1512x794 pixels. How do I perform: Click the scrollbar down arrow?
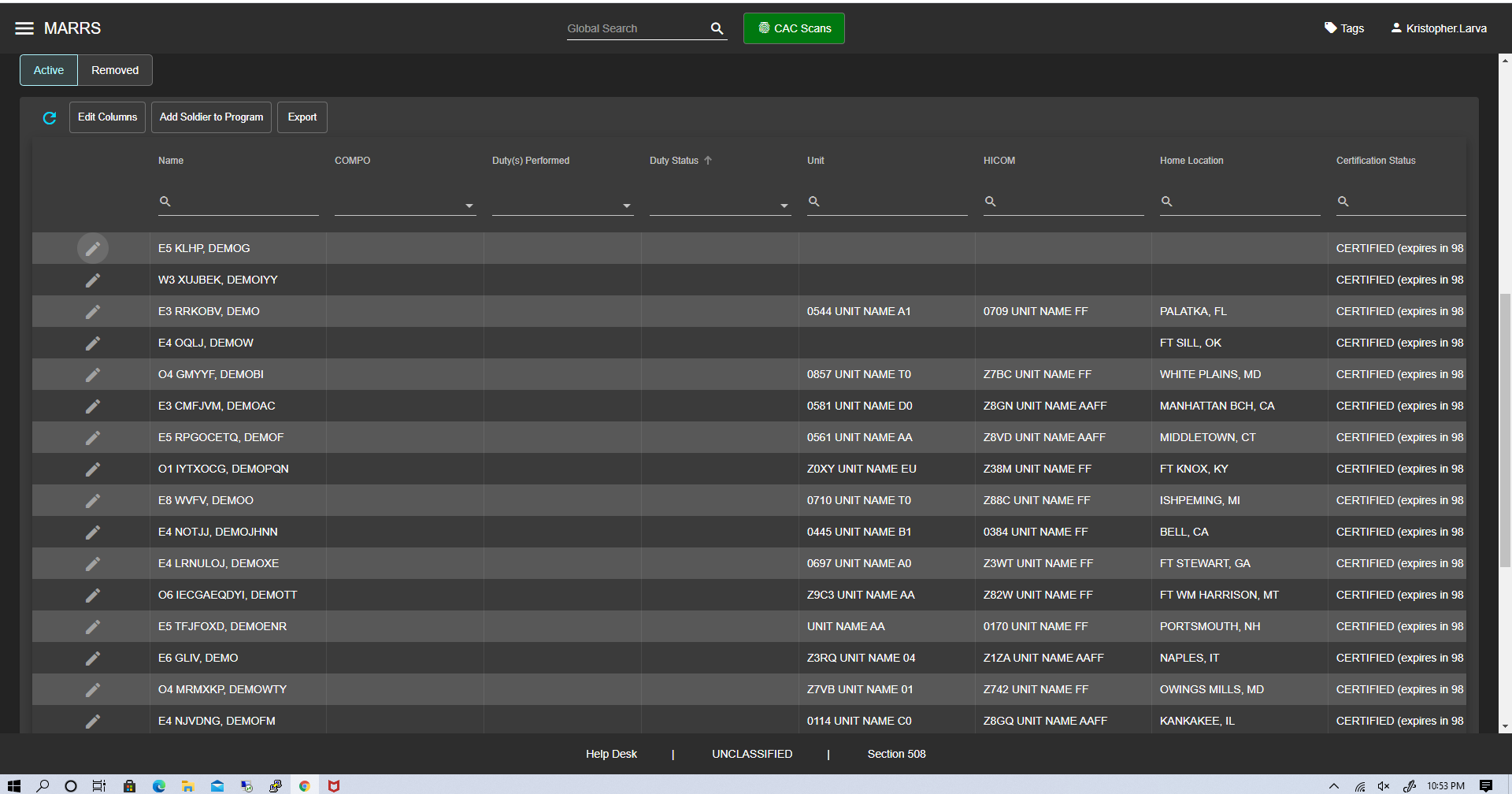pyautogui.click(x=1505, y=726)
